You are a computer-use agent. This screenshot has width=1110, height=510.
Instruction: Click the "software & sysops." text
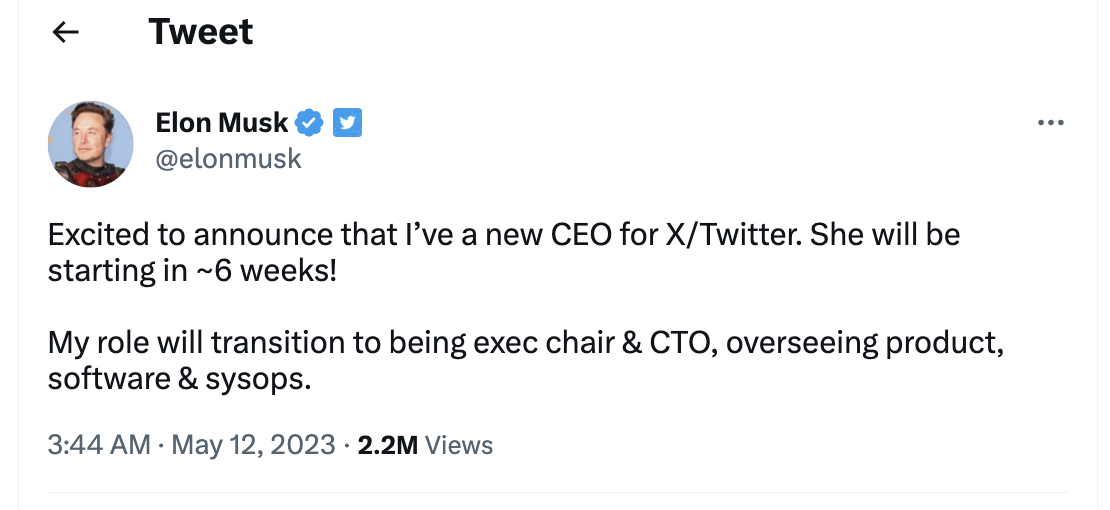pos(180,378)
